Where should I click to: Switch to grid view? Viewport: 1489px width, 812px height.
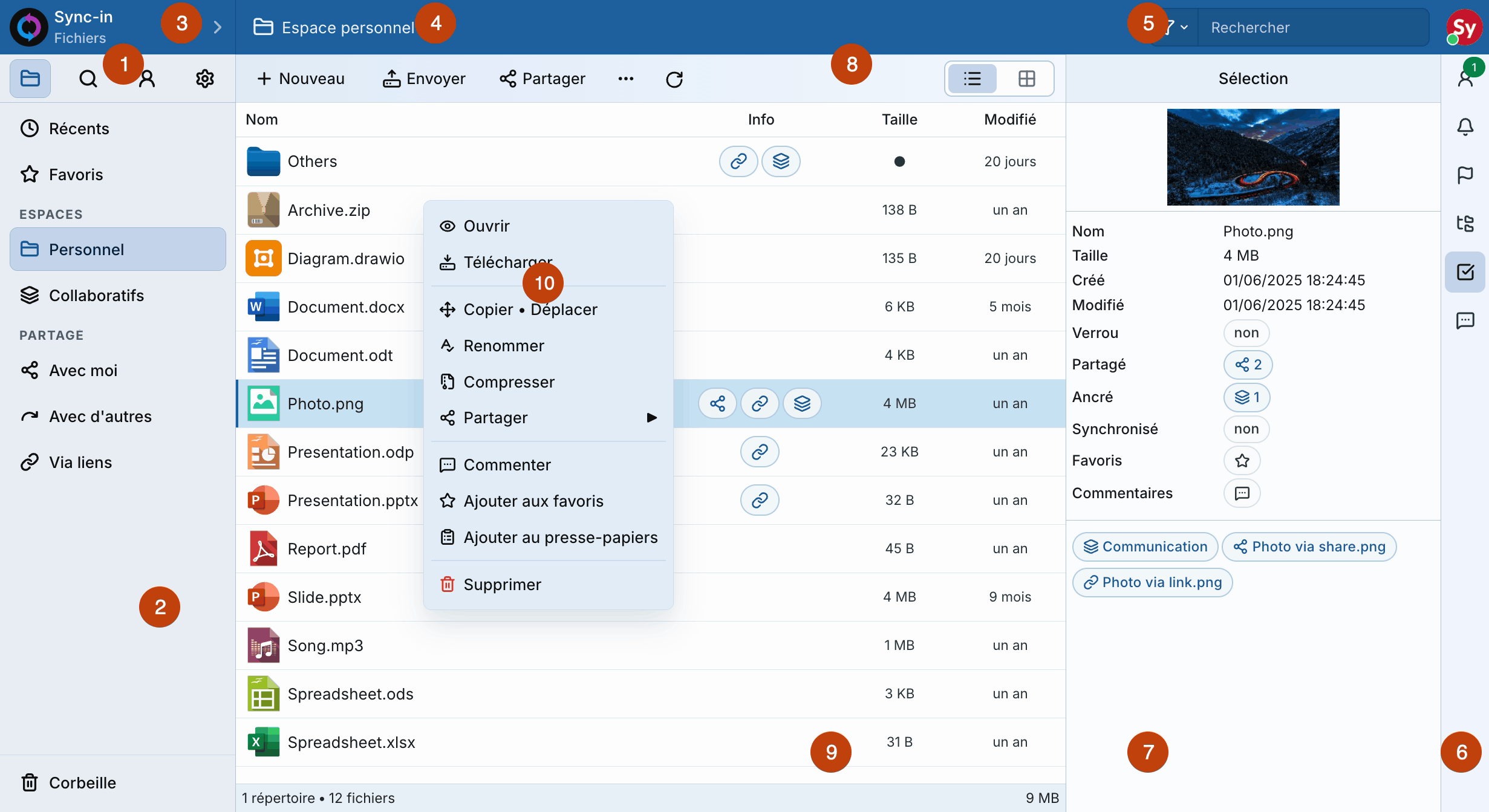coord(1026,79)
